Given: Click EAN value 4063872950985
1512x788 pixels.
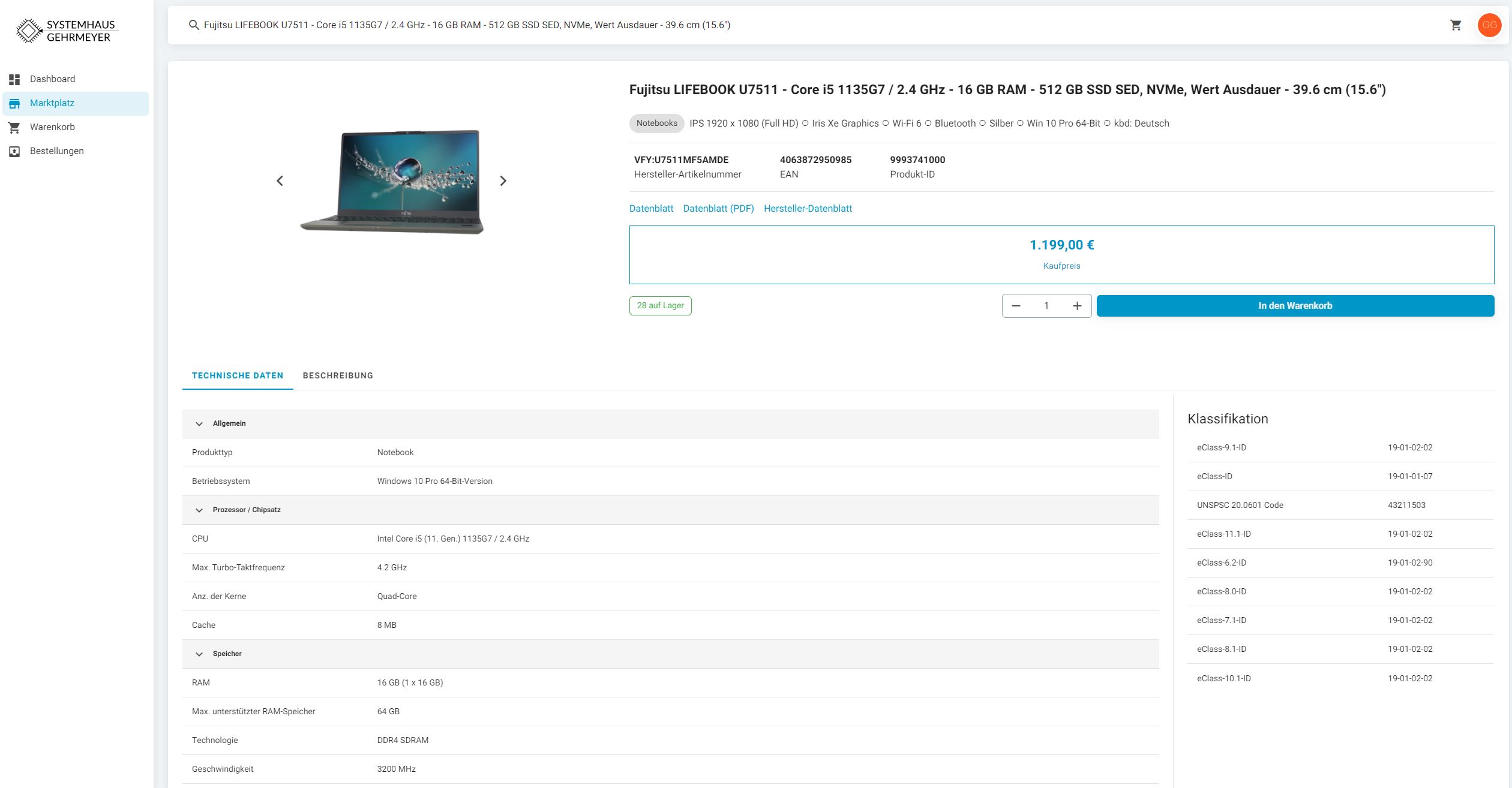Looking at the screenshot, I should click(x=815, y=160).
